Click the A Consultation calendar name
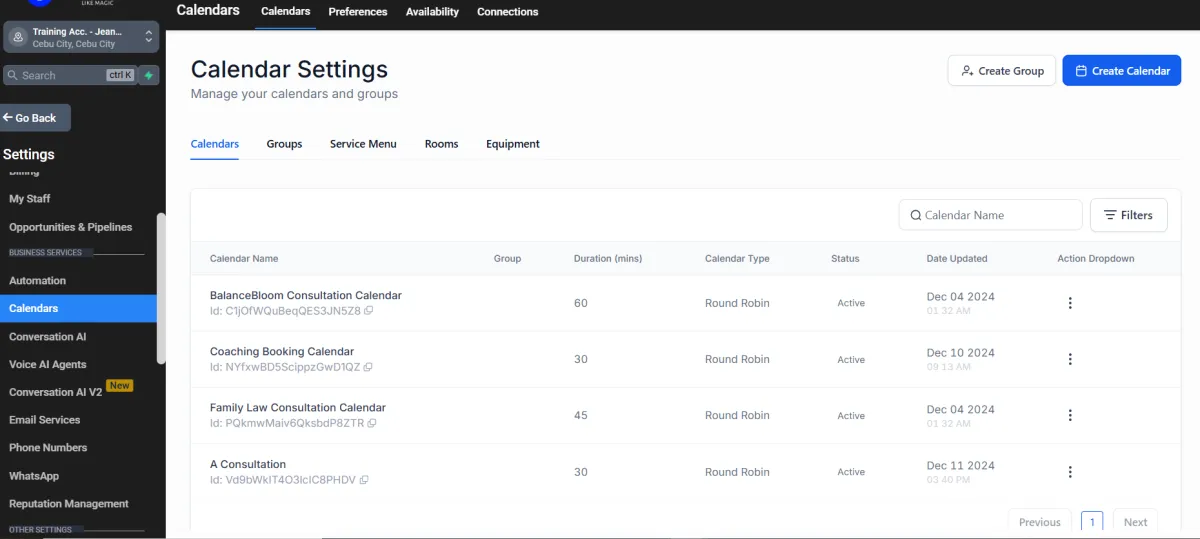1200x539 pixels. (x=248, y=465)
